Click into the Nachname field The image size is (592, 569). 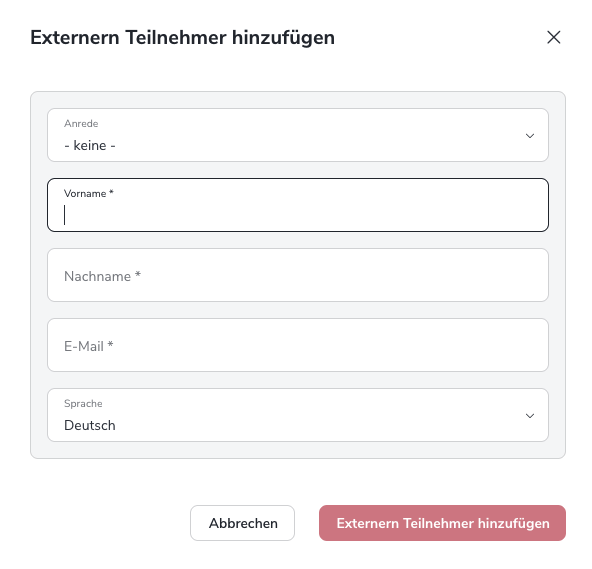pos(298,275)
